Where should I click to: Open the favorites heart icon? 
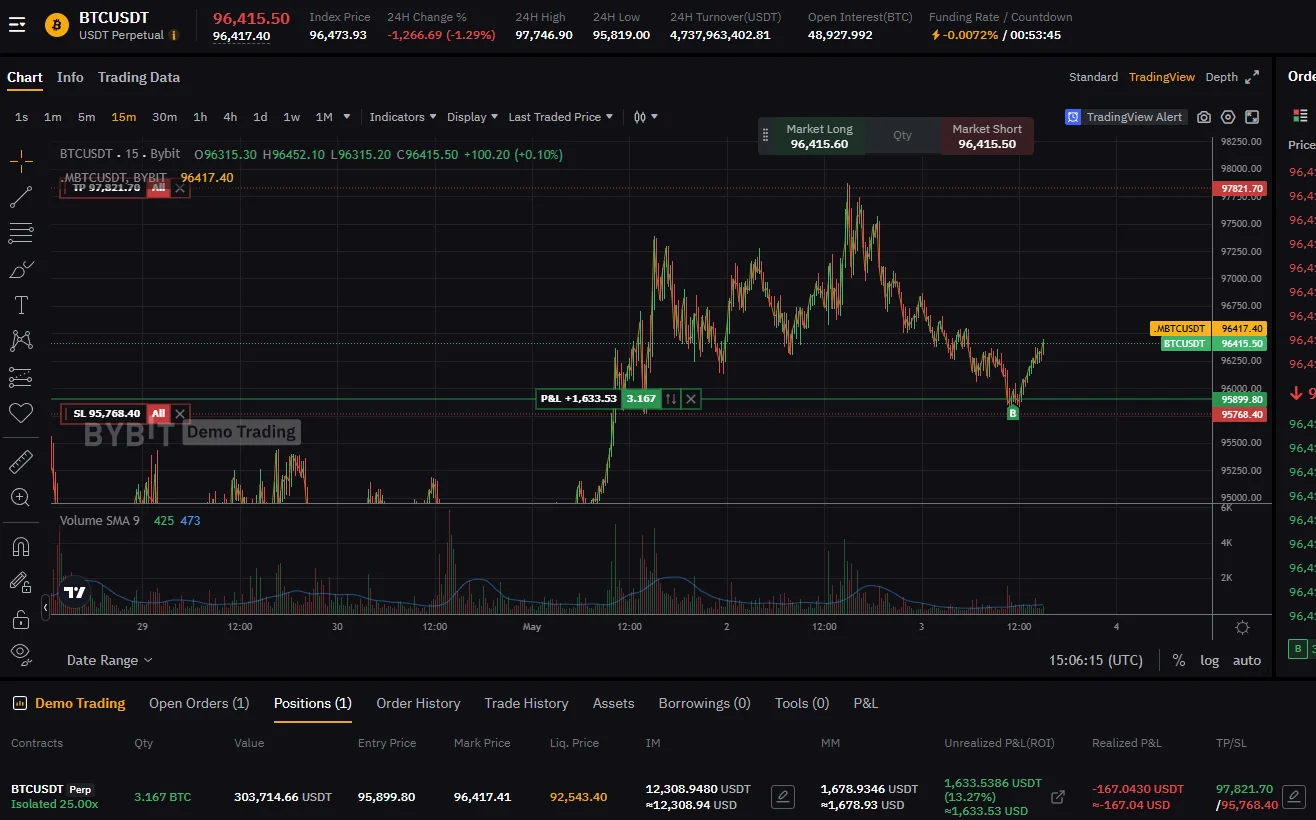[x=21, y=412]
